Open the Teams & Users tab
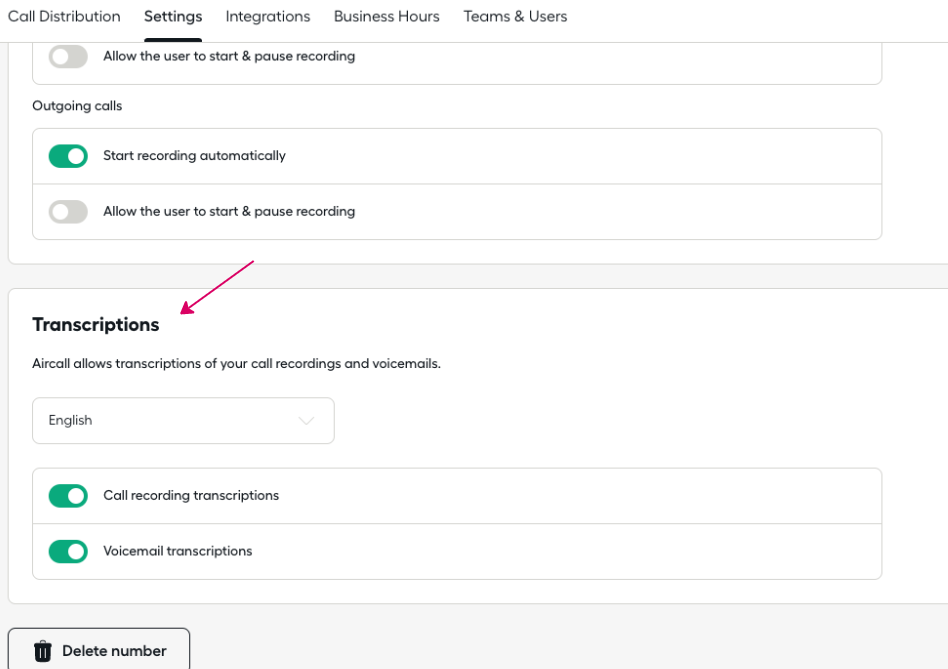Image resolution: width=948 pixels, height=669 pixels. click(515, 16)
